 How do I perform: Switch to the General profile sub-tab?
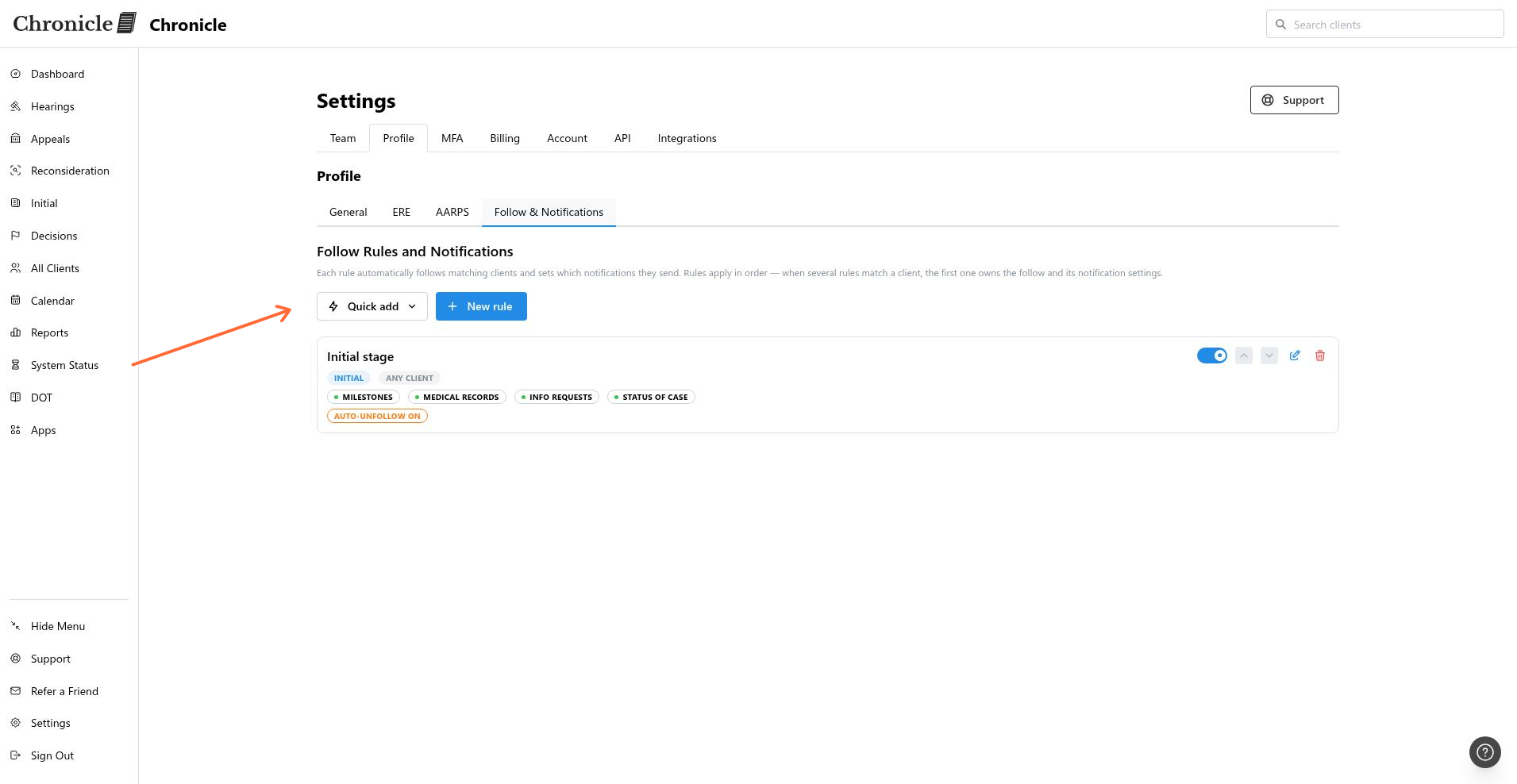[x=348, y=212]
